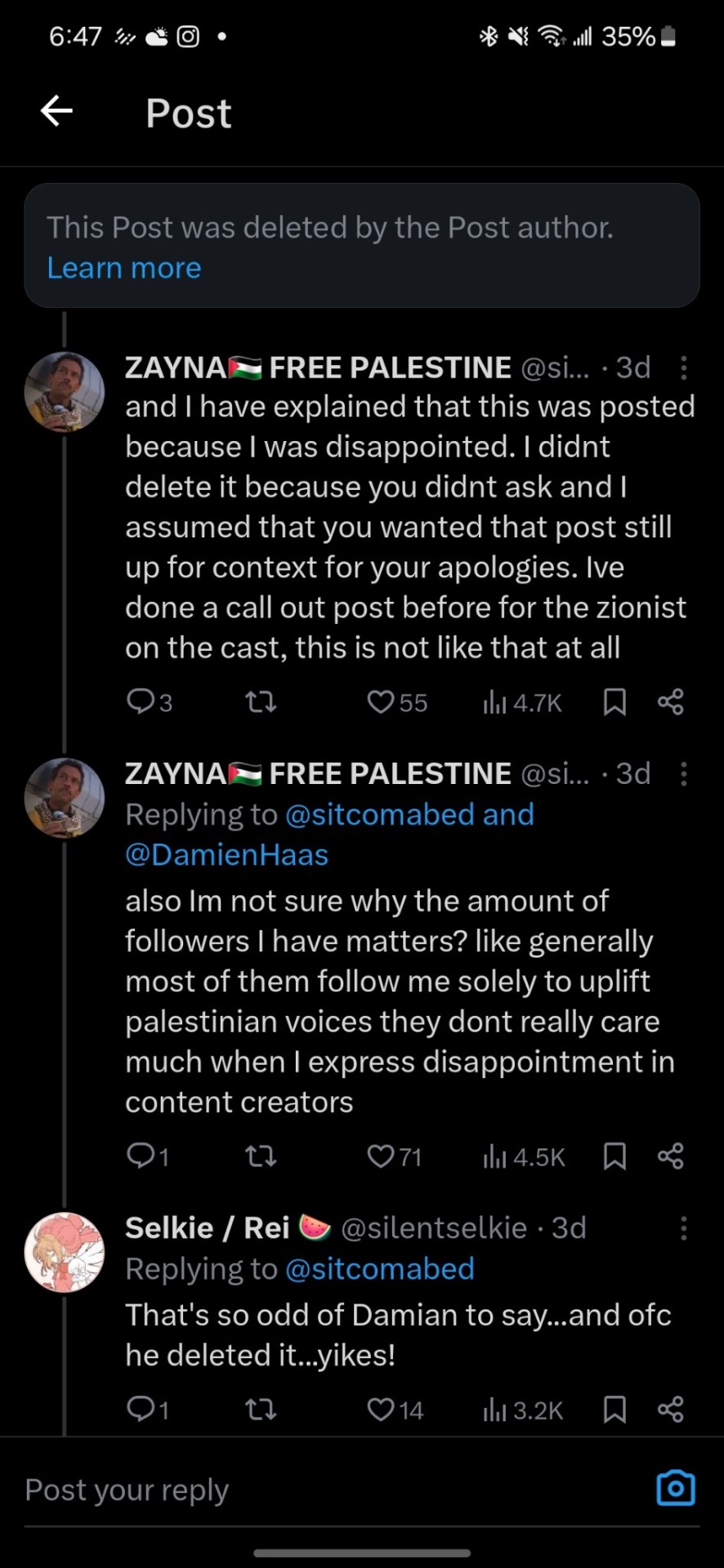Bookmark the post with 71 likes
The image size is (724, 1568).
click(615, 1156)
